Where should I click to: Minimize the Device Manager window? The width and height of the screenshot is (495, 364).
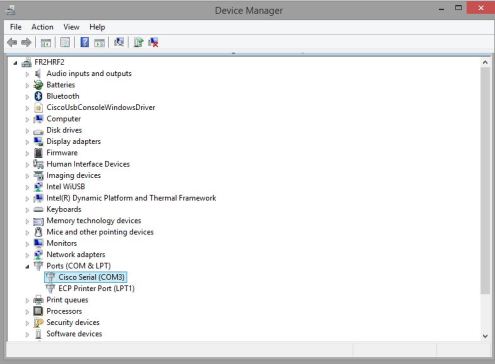tap(442, 9)
